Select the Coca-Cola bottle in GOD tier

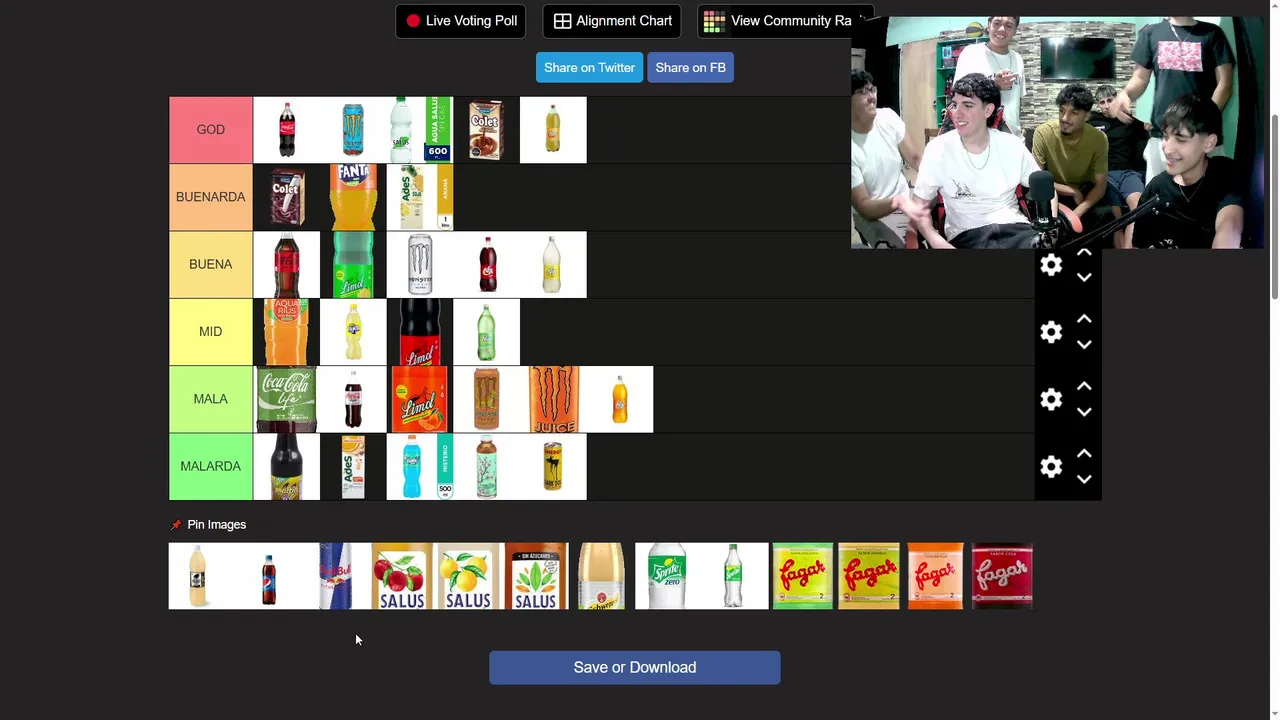click(x=287, y=130)
